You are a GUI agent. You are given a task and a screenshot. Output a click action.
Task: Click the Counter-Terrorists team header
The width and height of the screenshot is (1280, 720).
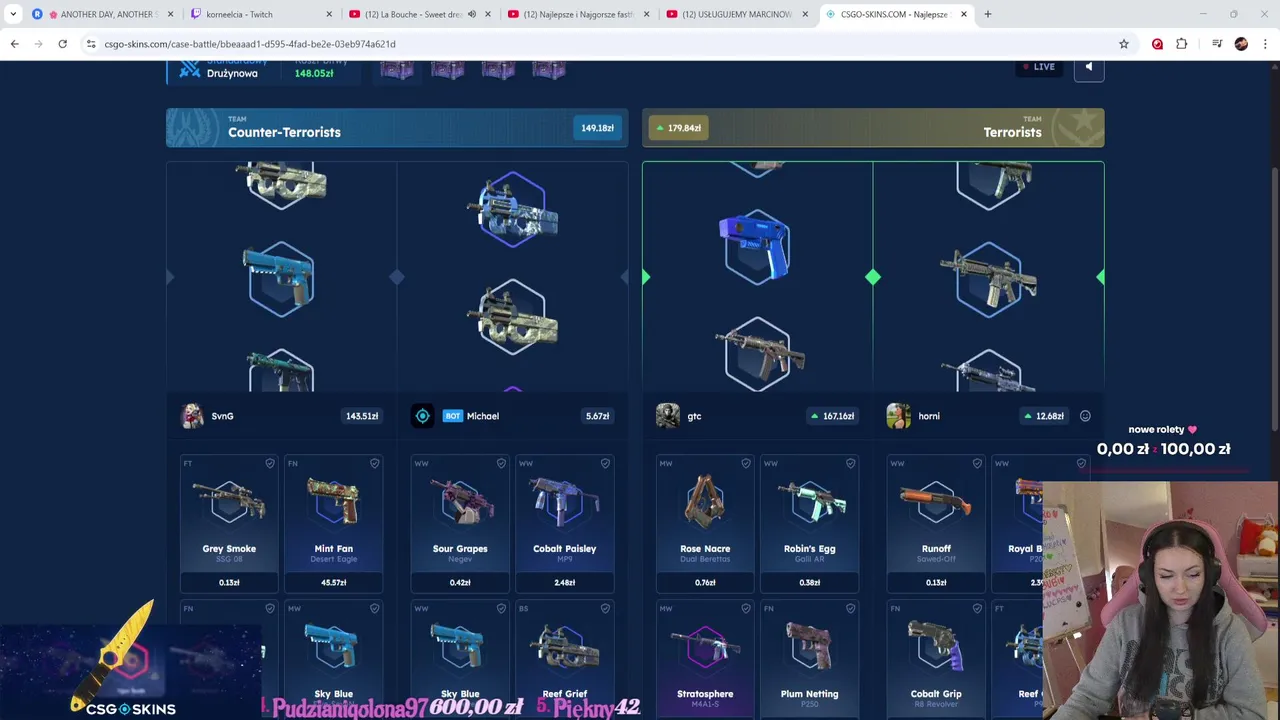point(397,128)
